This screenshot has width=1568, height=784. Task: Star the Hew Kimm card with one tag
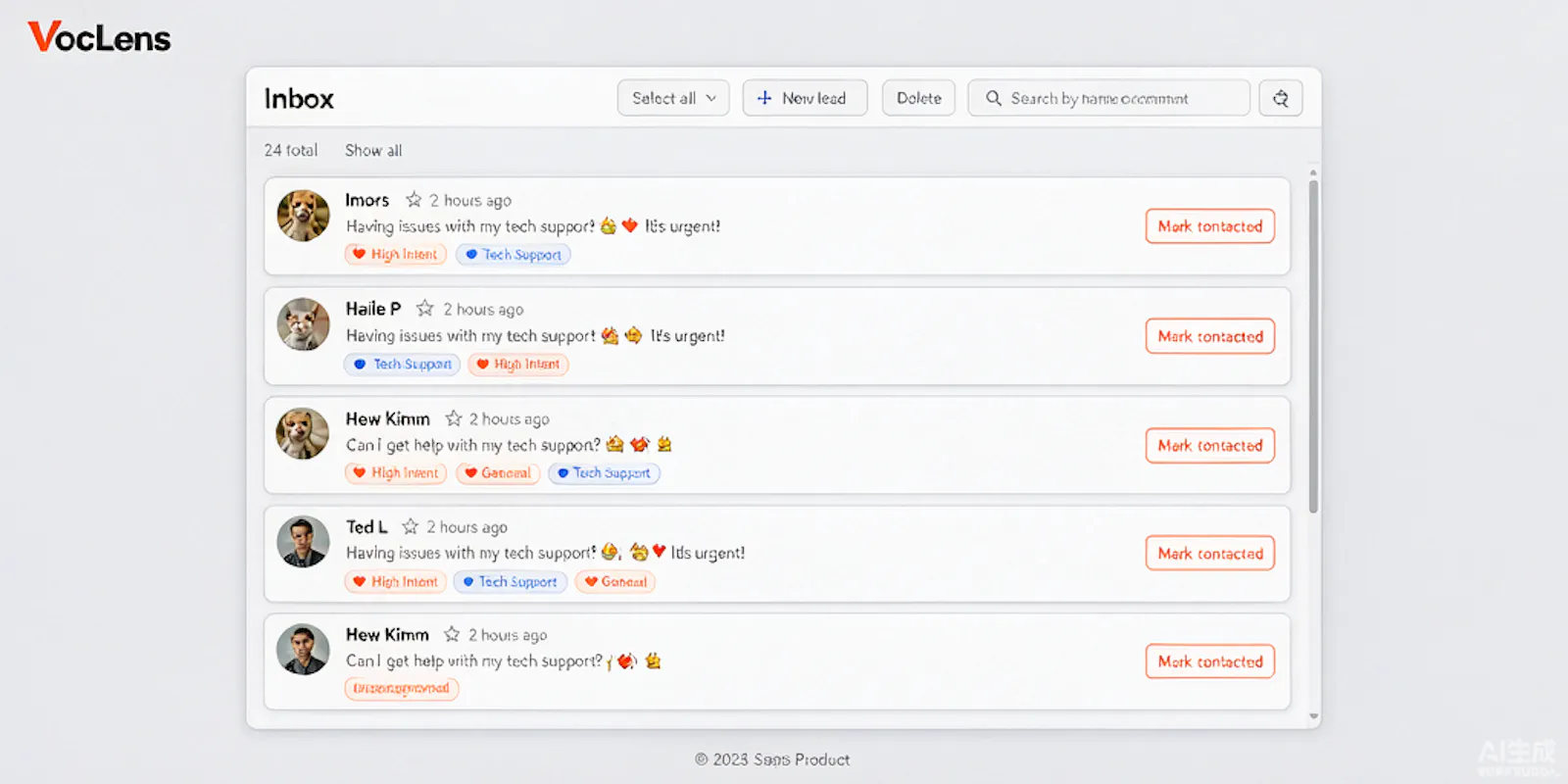tap(452, 634)
